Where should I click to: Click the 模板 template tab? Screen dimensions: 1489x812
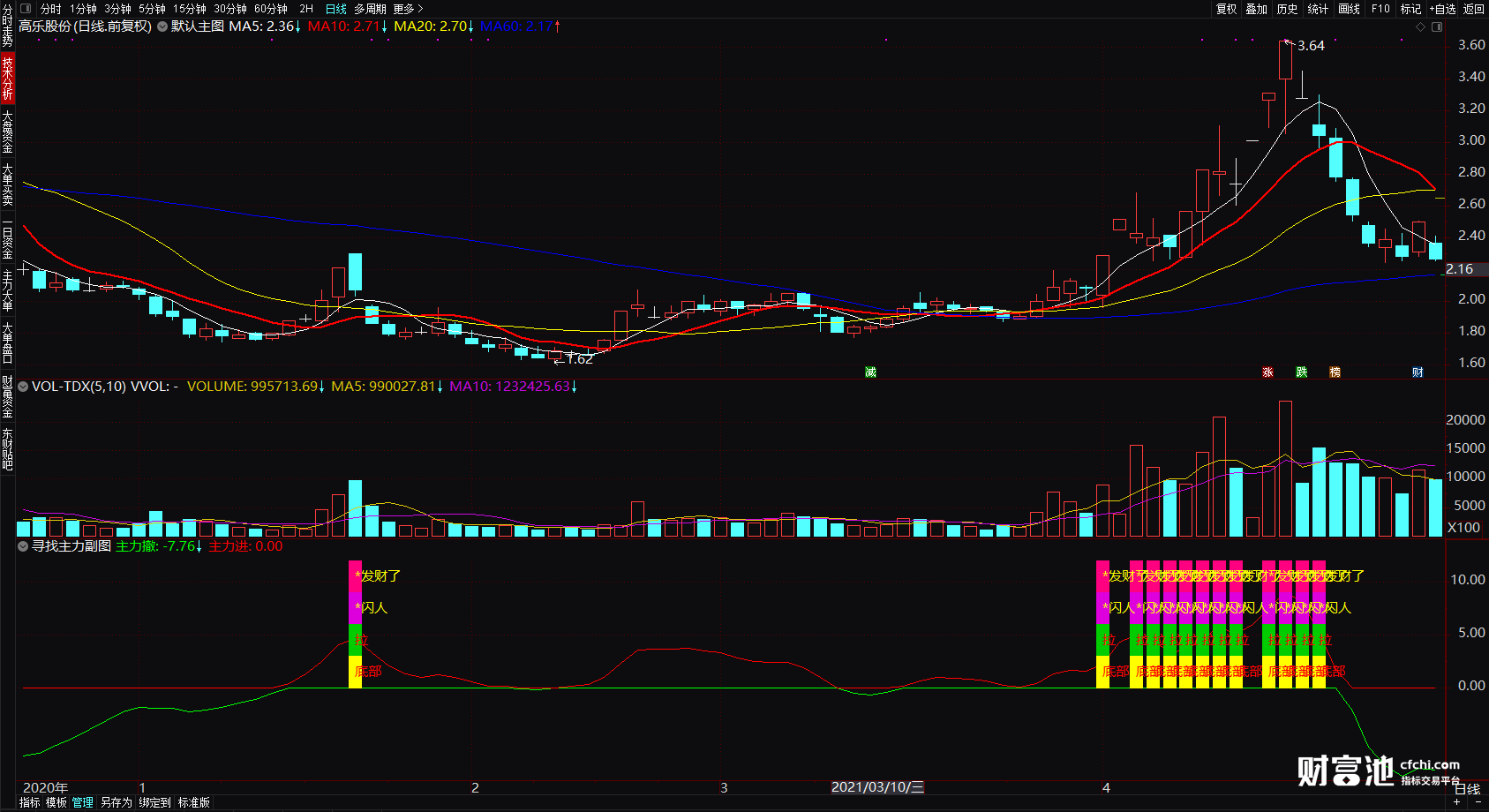click(56, 802)
